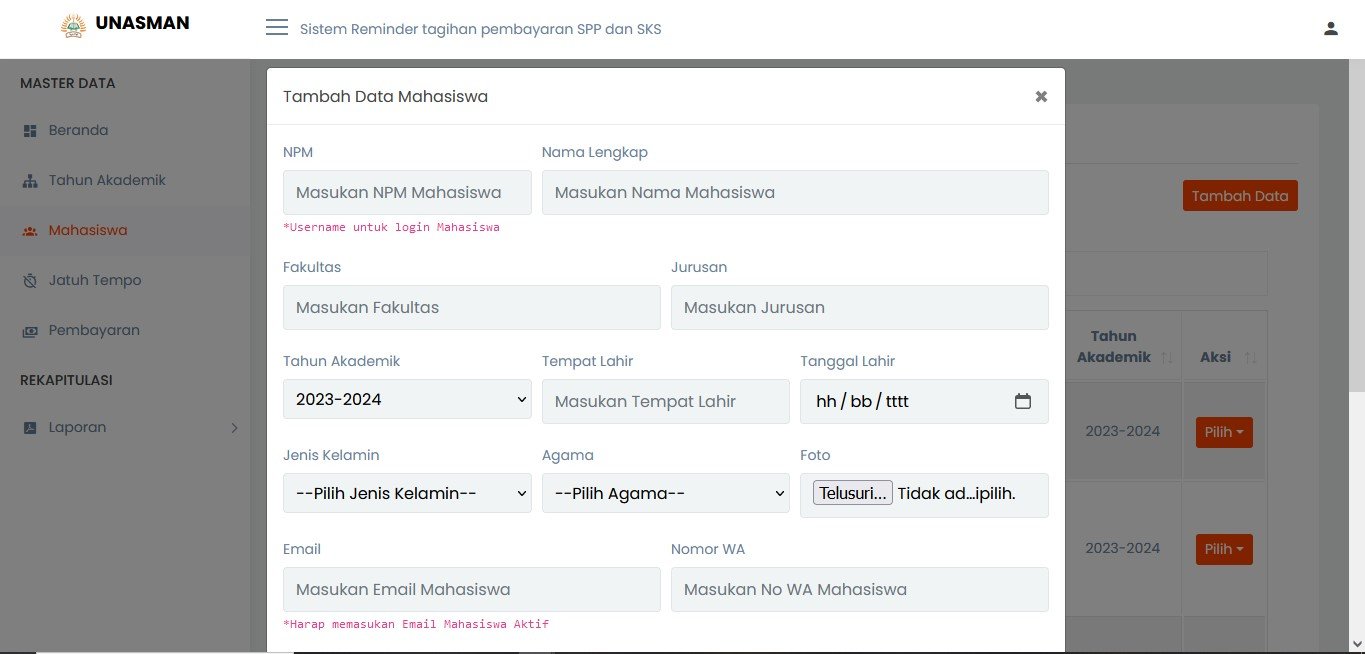1365x654 pixels.
Task: Click the Pembayaran sidebar icon
Action: point(30,331)
